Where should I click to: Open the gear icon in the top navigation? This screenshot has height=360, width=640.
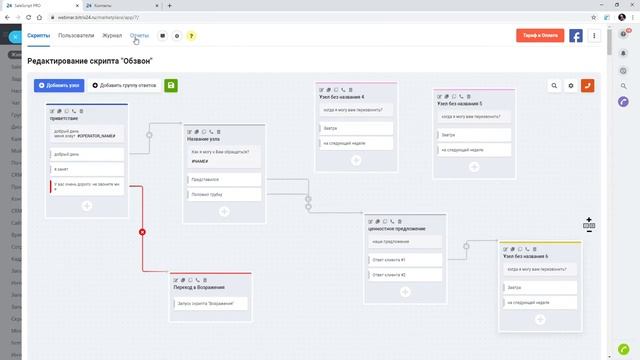click(x=177, y=36)
